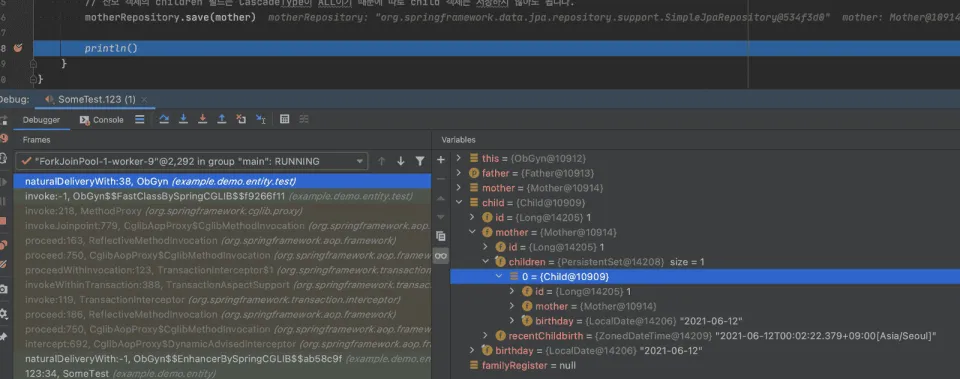Click the duplicate watch copy icon
Image resolution: width=960 pixels, height=379 pixels.
(x=440, y=236)
